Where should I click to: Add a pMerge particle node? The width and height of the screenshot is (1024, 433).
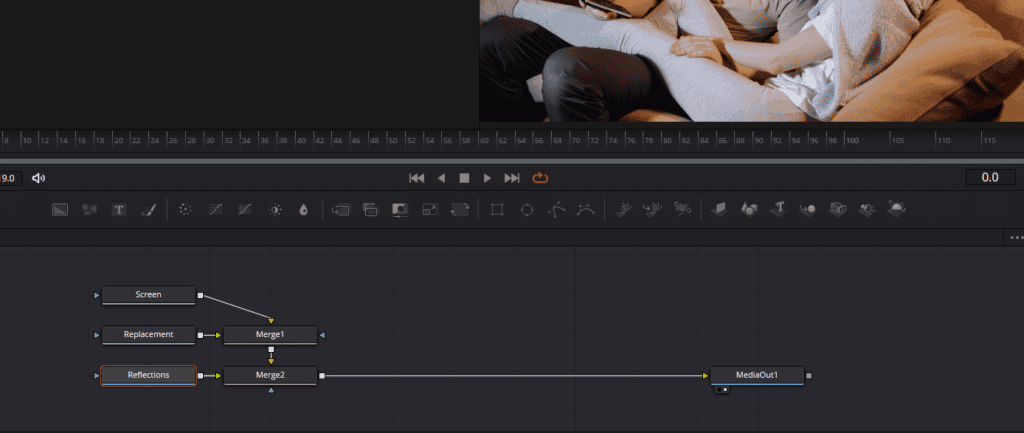(x=652, y=209)
